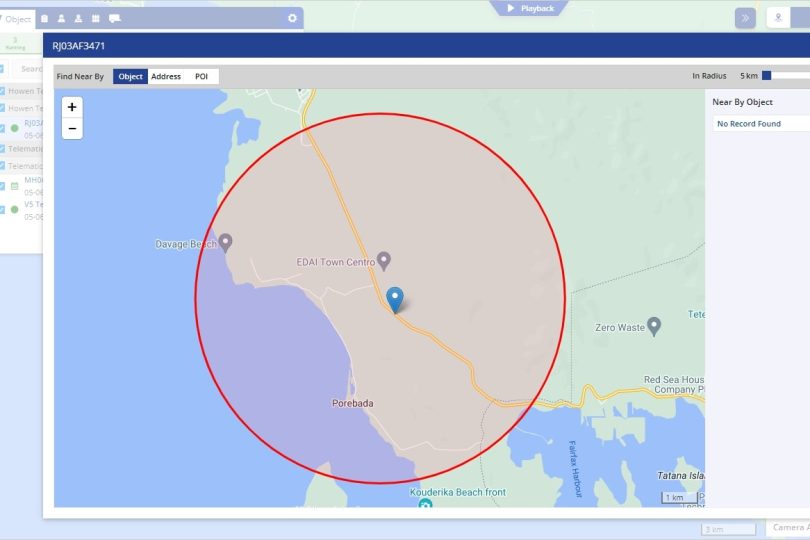Viewport: 810px width, 540px height.
Task: Click the Kouderika Beach front marker
Action: (425, 501)
